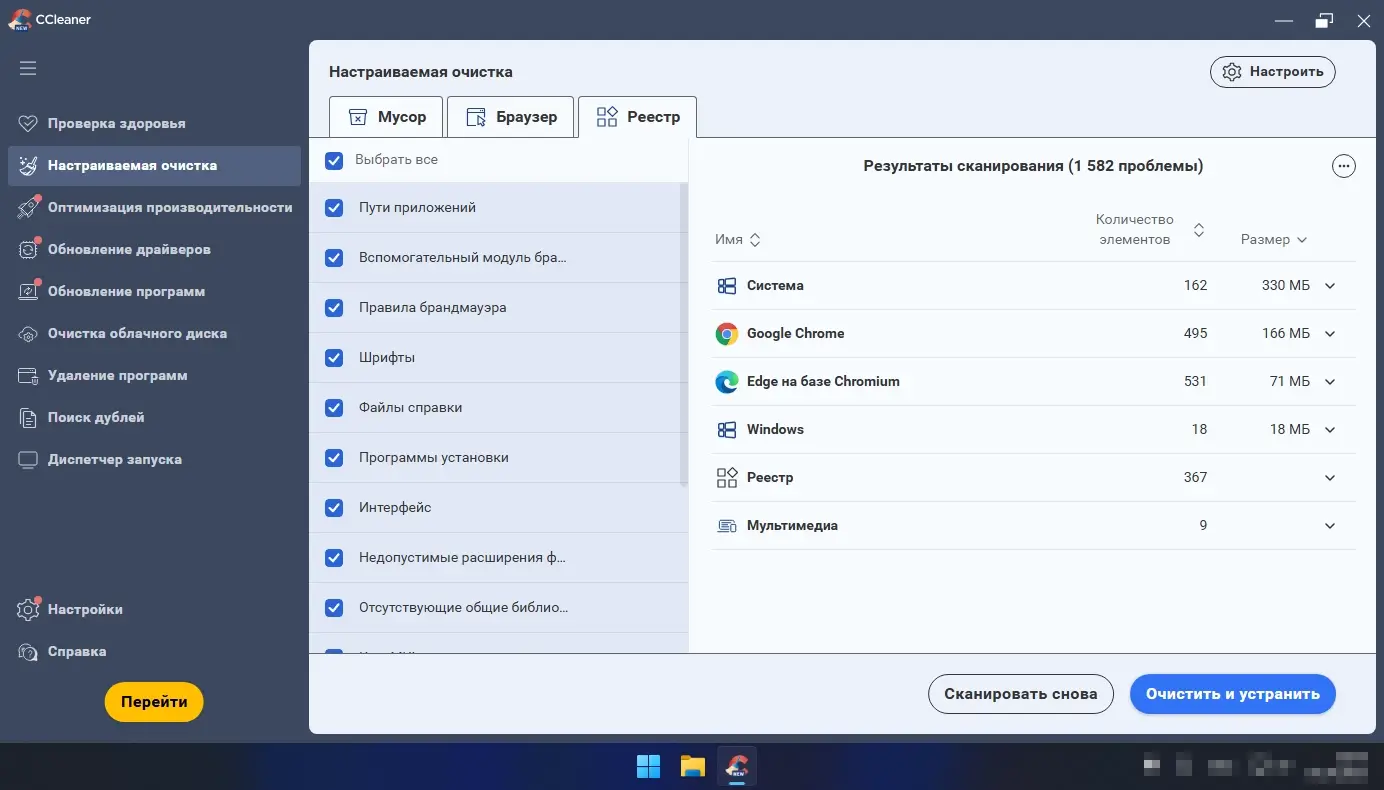Uncheck Интерфейс checkbox
Screen dimensions: 1384x790
click(334, 508)
